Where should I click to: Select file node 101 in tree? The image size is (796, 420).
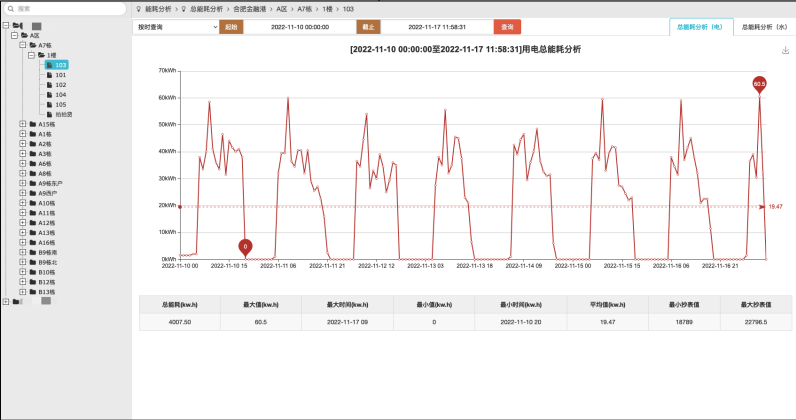[x=61, y=75]
